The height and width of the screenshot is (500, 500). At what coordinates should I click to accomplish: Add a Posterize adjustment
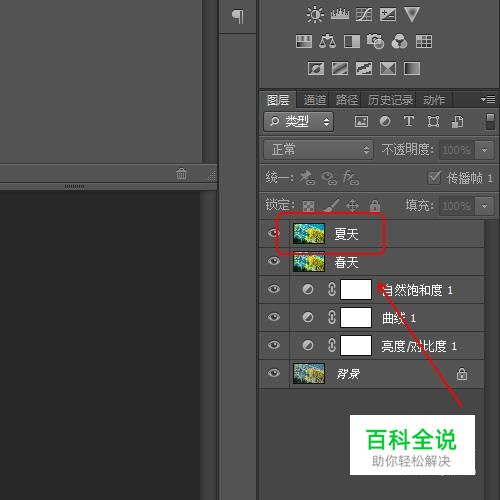click(x=340, y=69)
